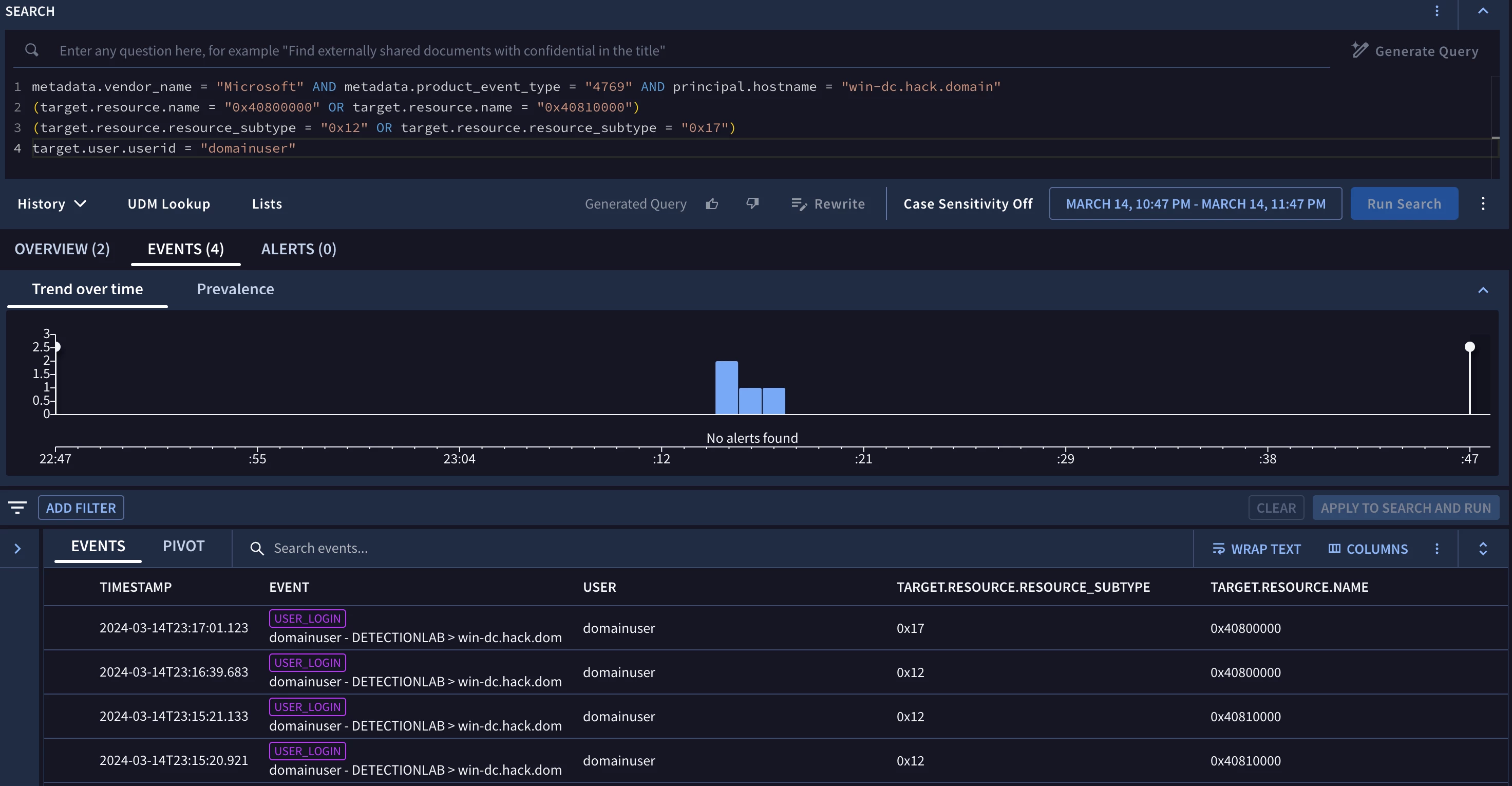Viewport: 1512px width, 786px height.
Task: Click the right timeline range handle
Action: (x=1470, y=347)
